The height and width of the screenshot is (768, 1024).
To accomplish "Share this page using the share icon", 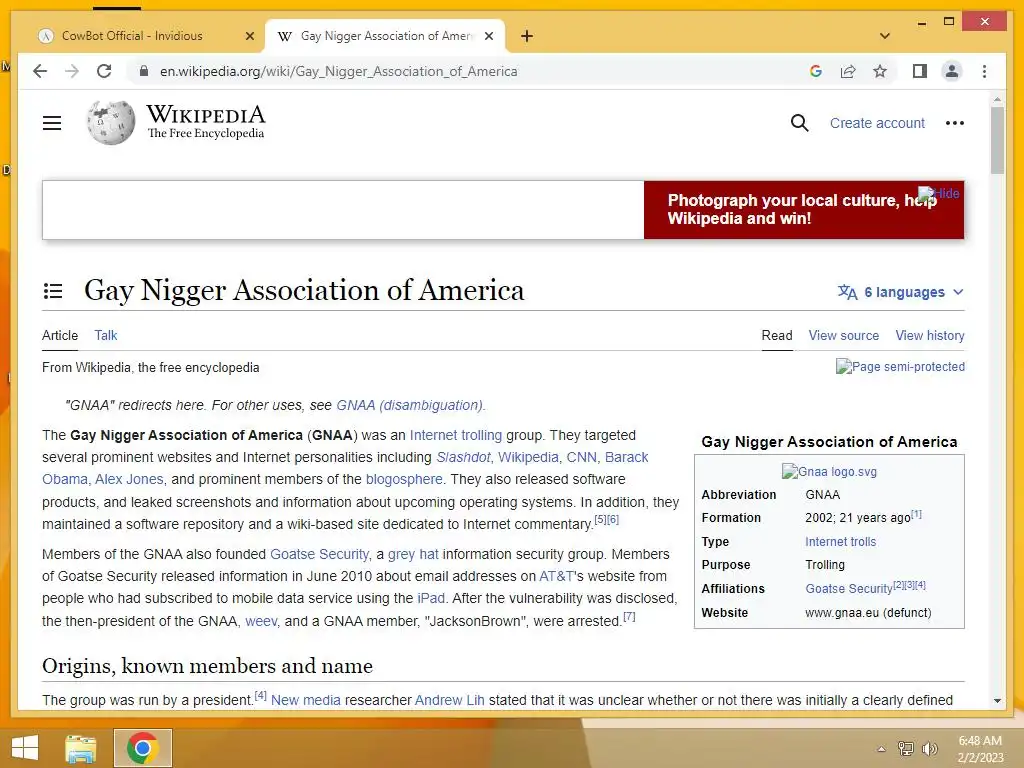I will pos(848,71).
